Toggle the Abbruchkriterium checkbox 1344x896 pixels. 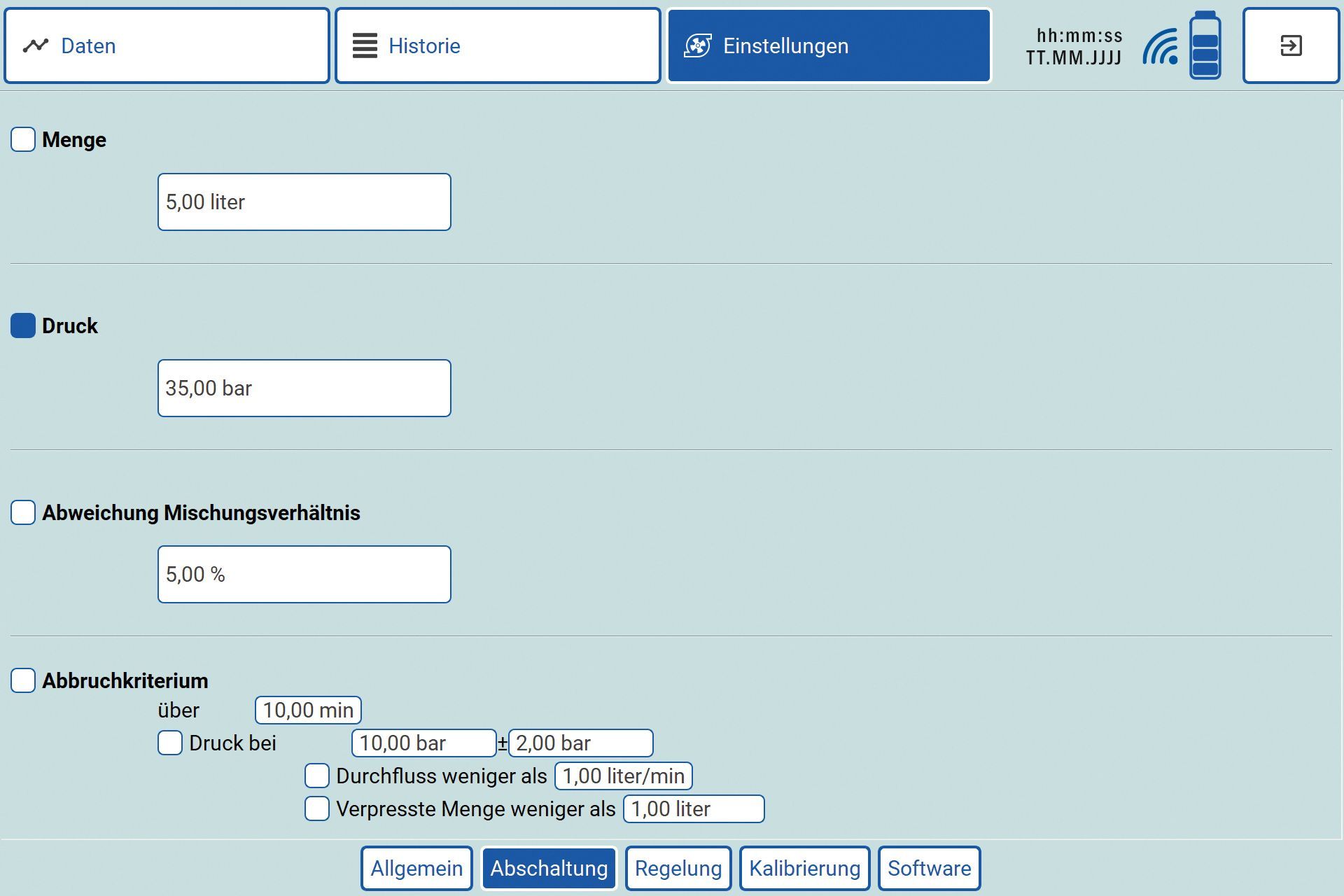point(23,680)
